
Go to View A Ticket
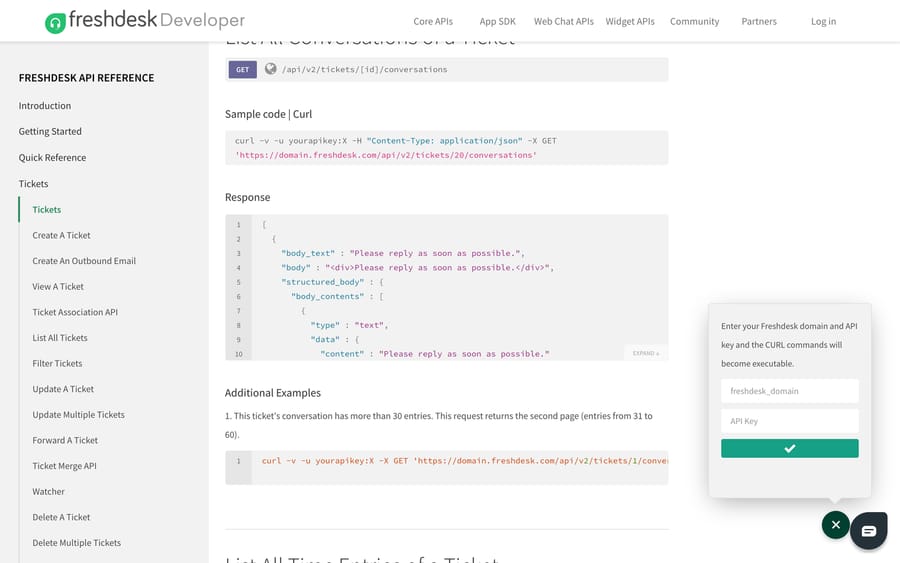coord(58,286)
